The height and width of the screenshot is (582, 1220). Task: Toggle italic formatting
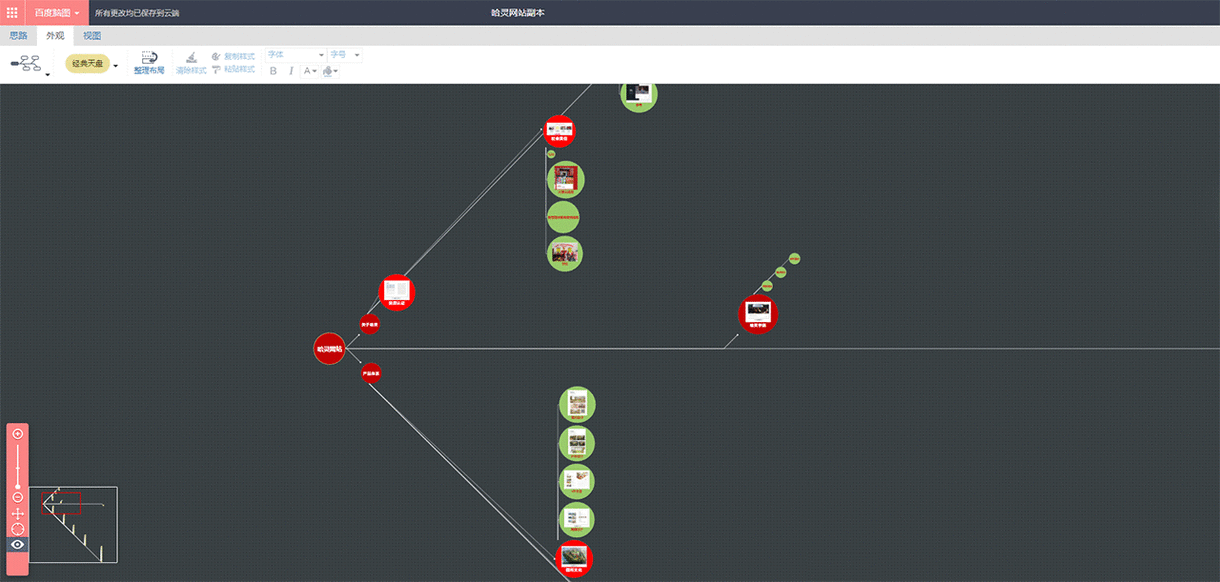291,71
